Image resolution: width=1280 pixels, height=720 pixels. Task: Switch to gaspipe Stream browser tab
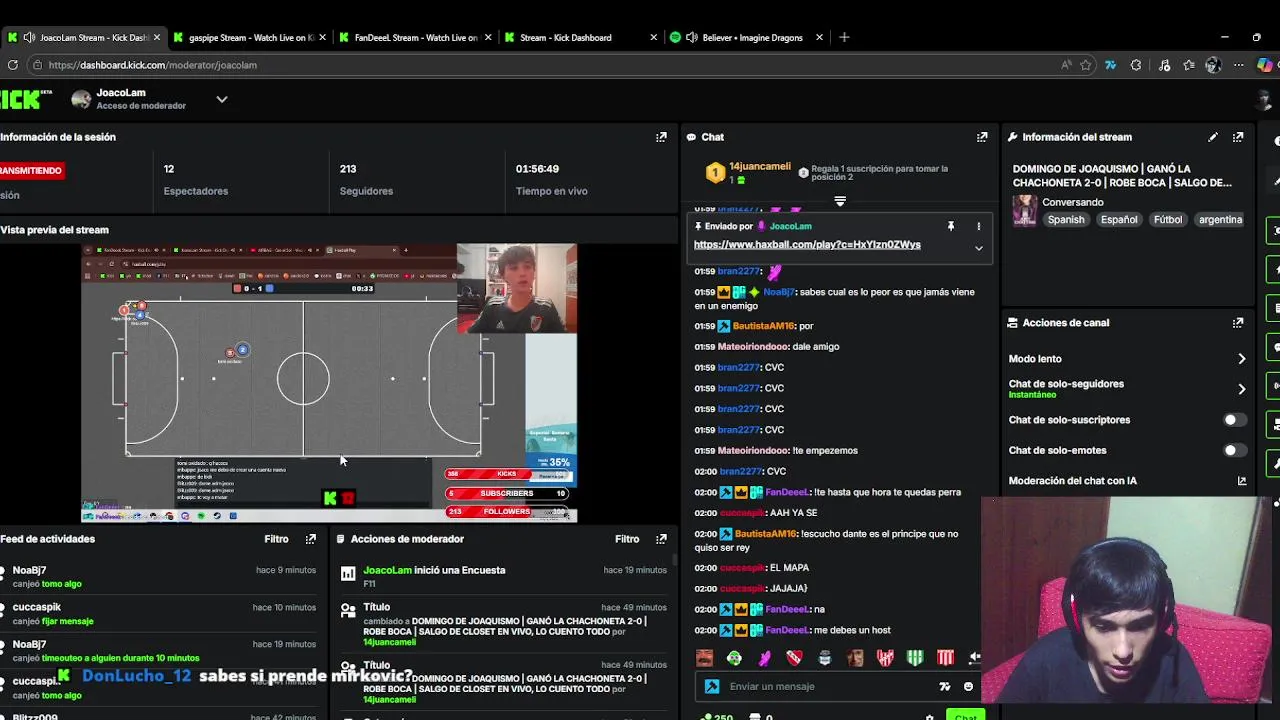251,37
